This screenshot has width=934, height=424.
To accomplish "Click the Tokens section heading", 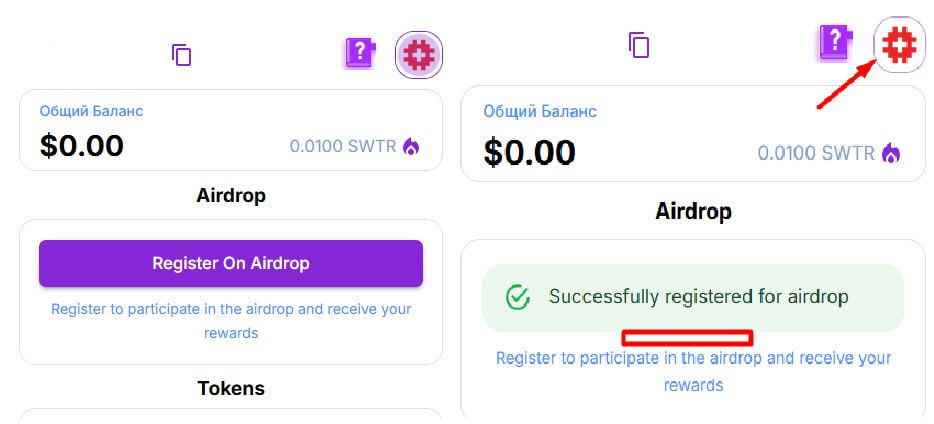I will pos(231,388).
